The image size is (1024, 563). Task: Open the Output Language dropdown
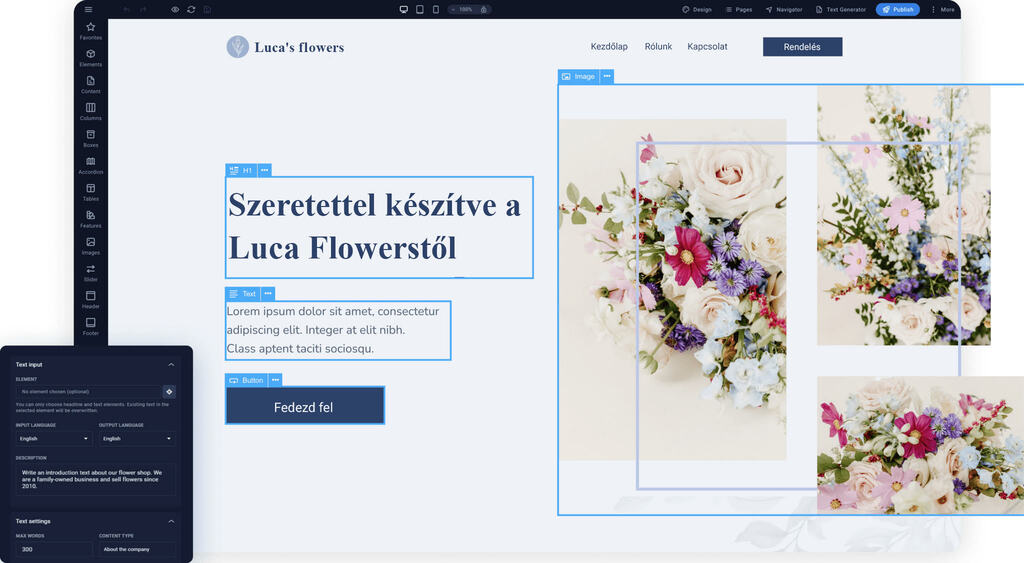point(137,438)
